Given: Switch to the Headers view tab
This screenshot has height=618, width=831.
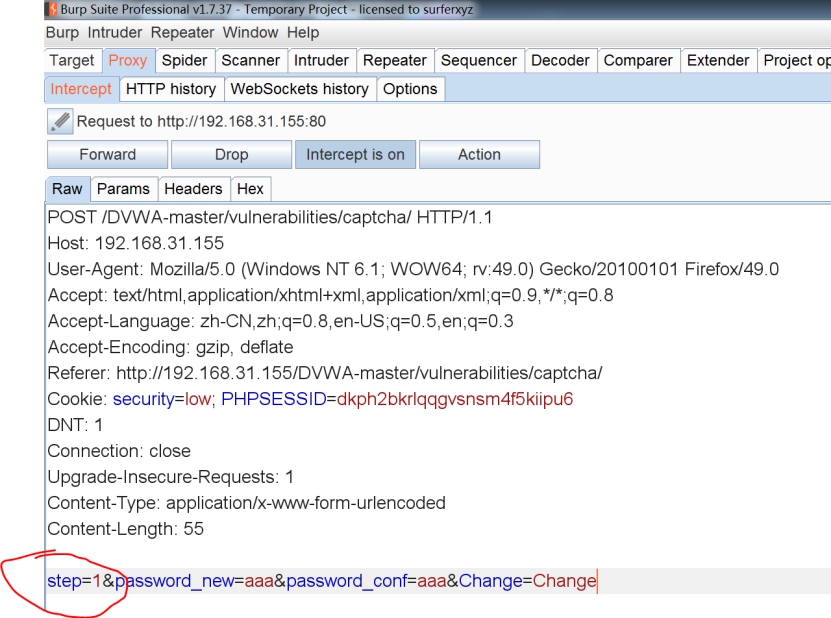Looking at the screenshot, I should 193,189.
